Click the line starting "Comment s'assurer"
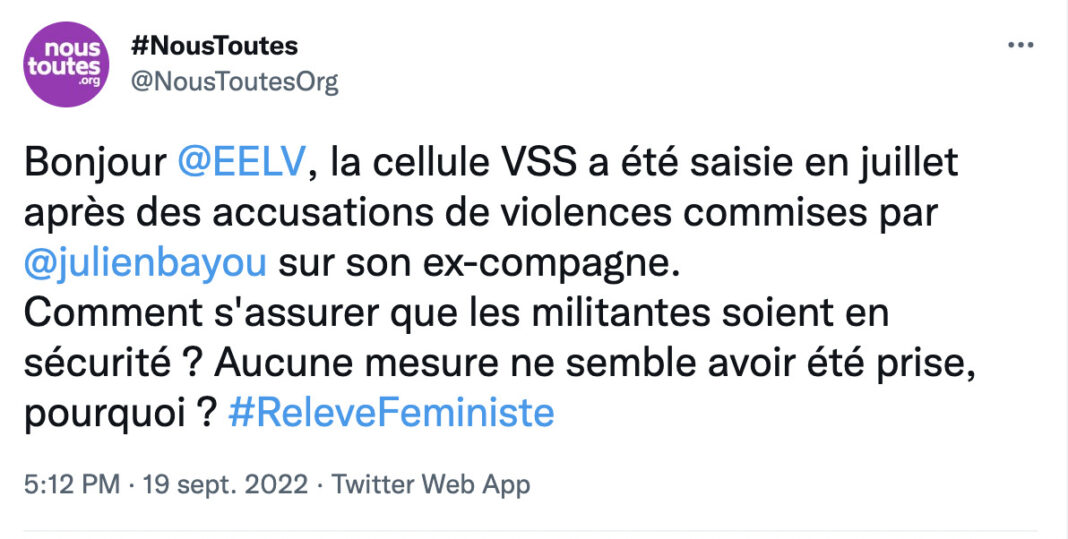This screenshot has height=539, width=1068. pyautogui.click(x=456, y=314)
